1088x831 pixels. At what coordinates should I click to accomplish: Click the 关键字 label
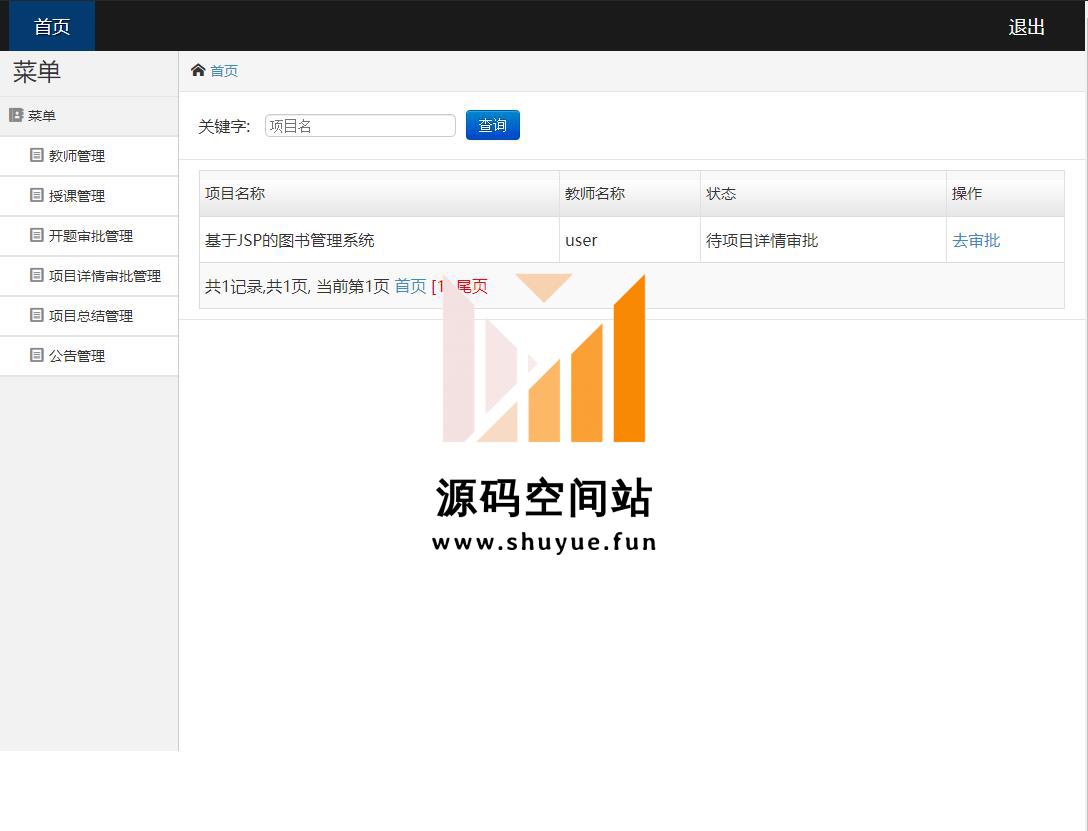pos(224,126)
